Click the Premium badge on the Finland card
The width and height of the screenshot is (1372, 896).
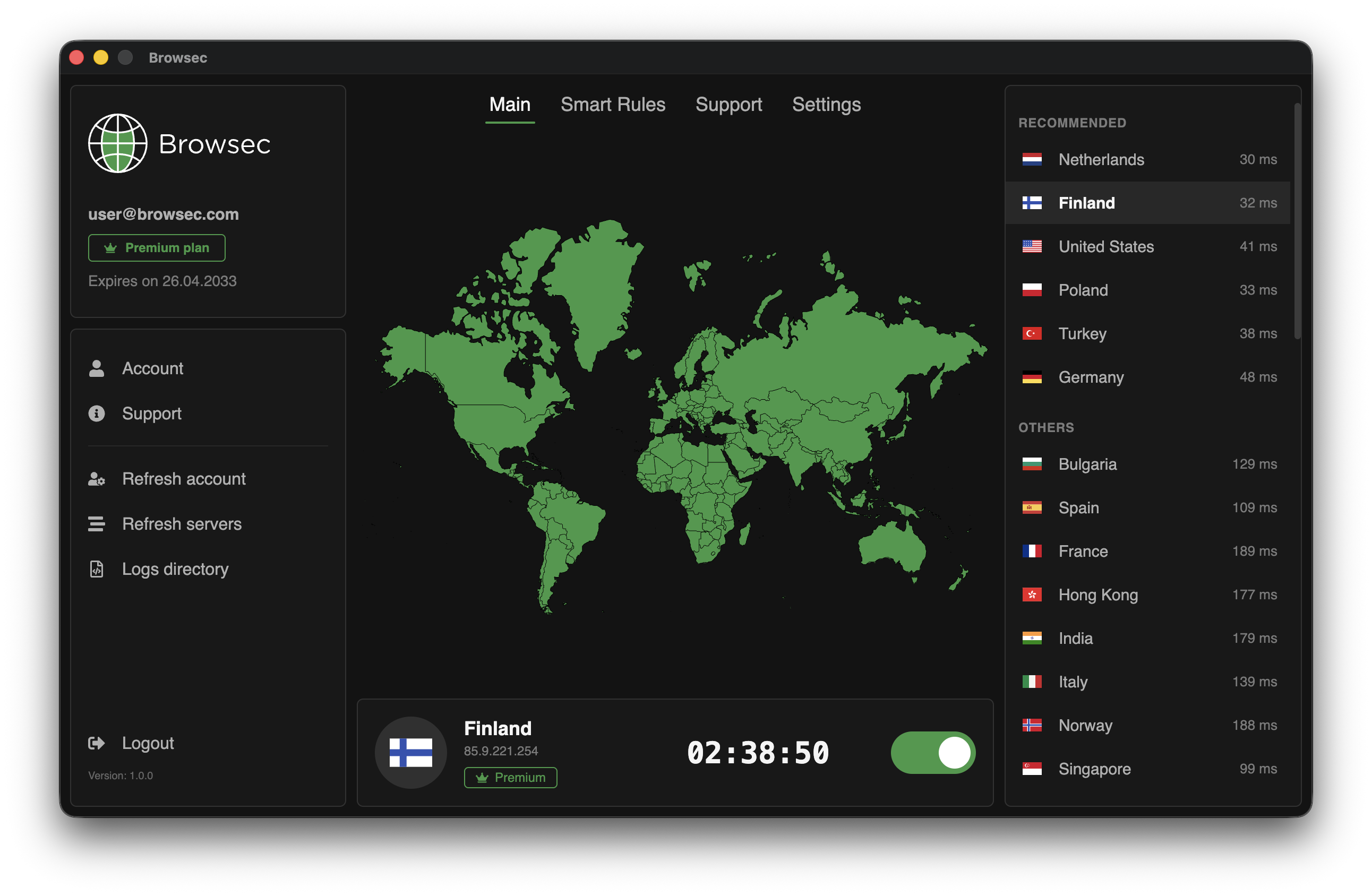pos(510,777)
